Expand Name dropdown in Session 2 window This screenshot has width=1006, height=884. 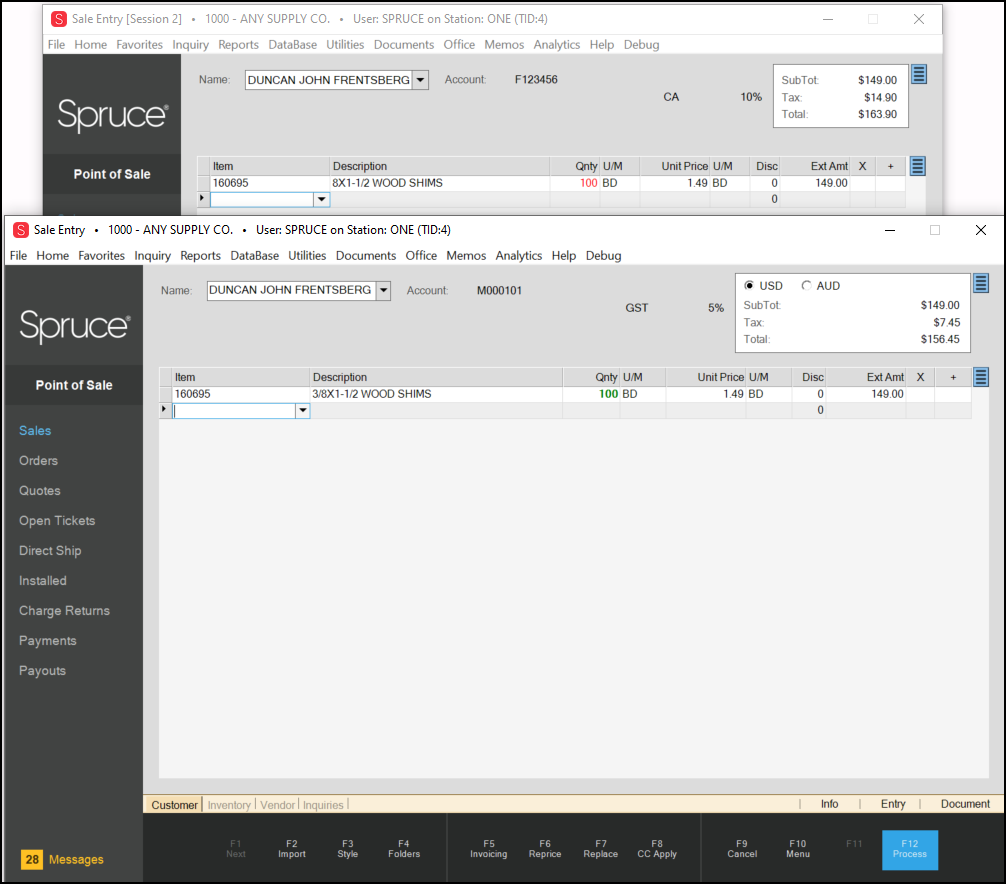tap(420, 80)
